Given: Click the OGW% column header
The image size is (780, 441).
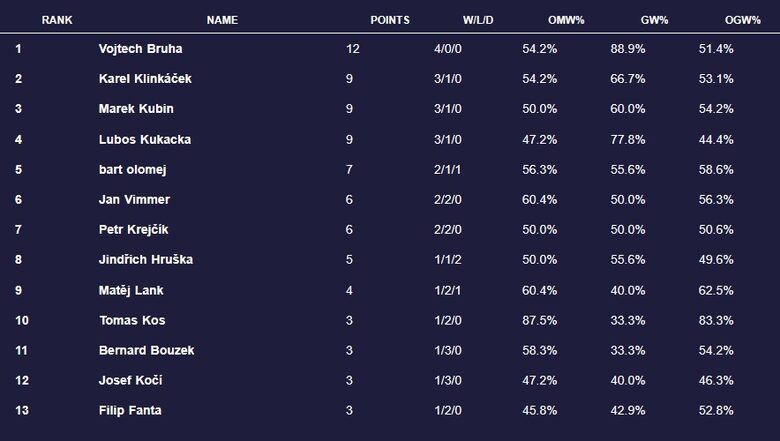Looking at the screenshot, I should 743,20.
